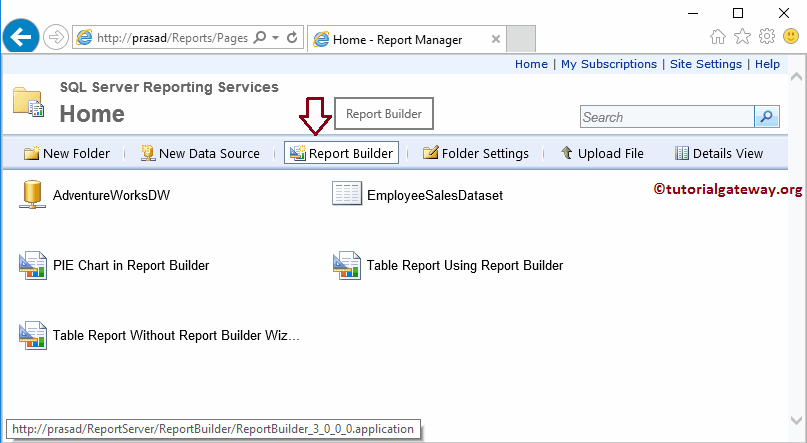Click scrollbar up arrow
The image size is (807, 443).
[x=796, y=77]
